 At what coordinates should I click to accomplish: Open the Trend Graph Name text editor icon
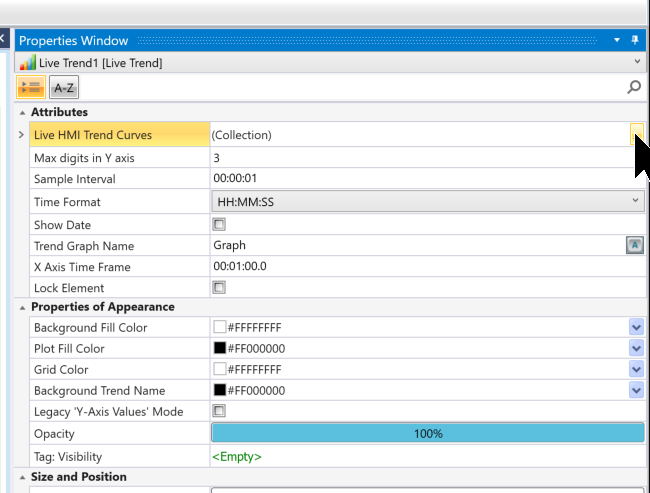(635, 245)
